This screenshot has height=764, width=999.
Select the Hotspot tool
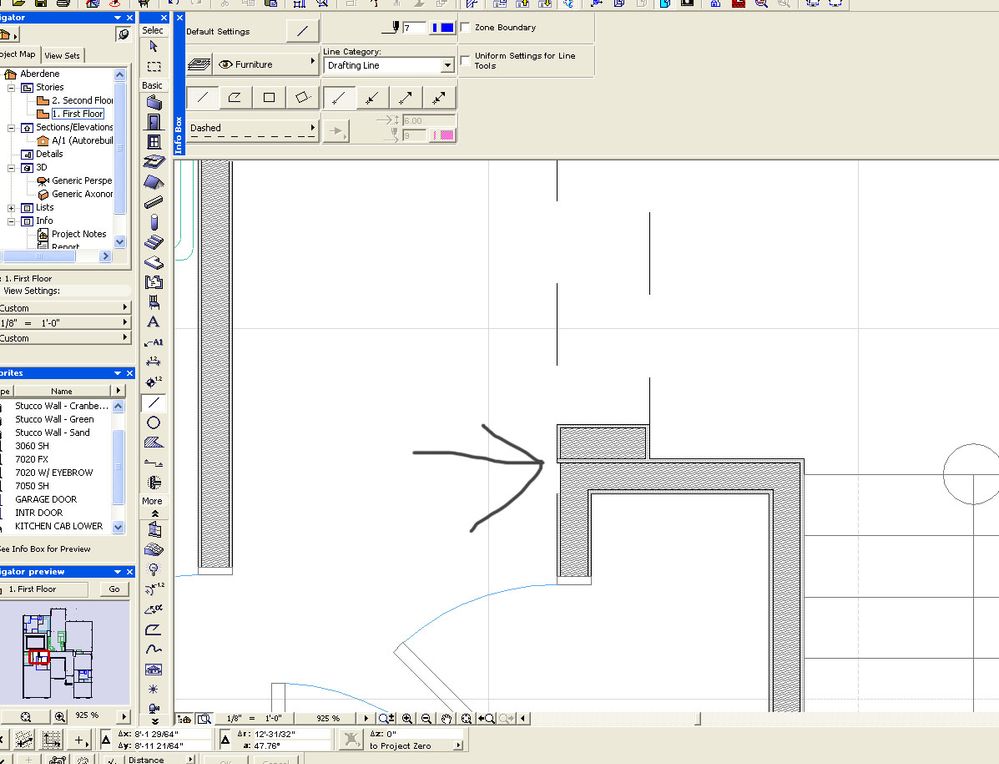pyautogui.click(x=154, y=689)
